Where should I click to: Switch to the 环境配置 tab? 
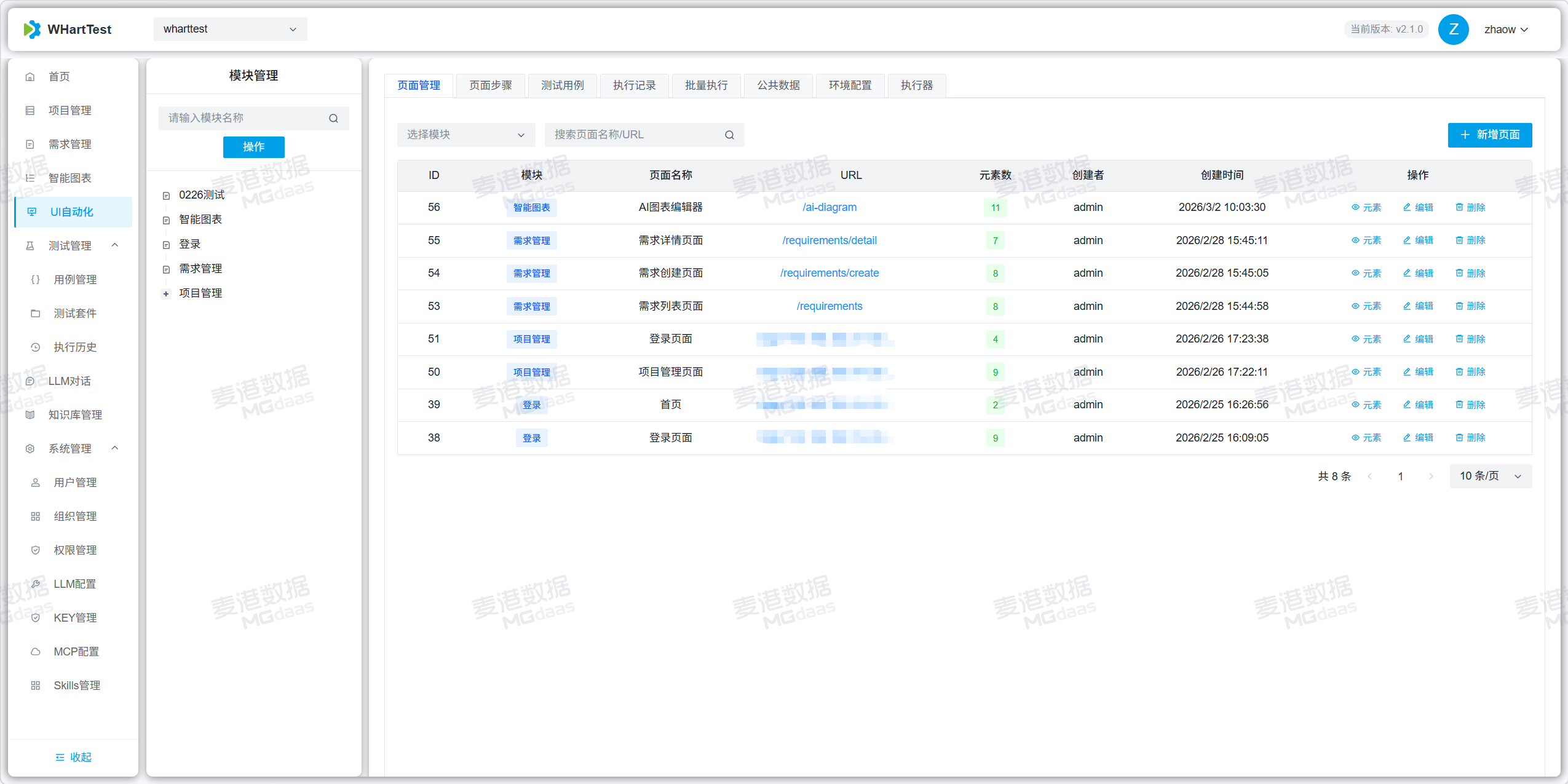coord(850,85)
